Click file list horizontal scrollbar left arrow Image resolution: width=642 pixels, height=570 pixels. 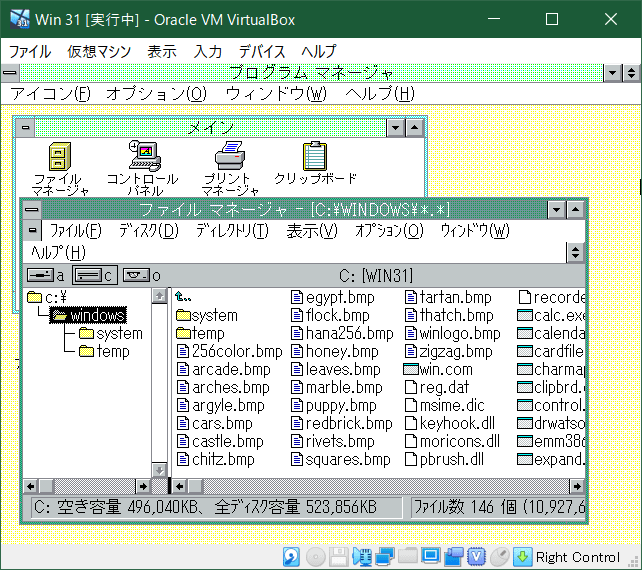[179, 486]
